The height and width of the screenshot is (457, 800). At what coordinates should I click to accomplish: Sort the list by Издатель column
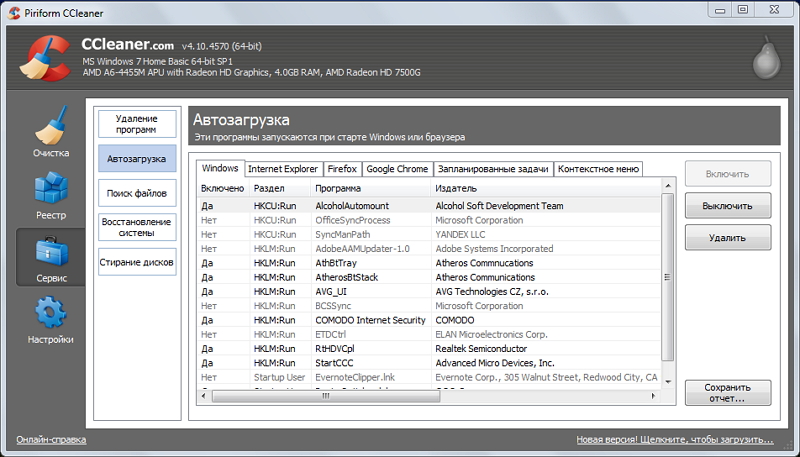(545, 188)
